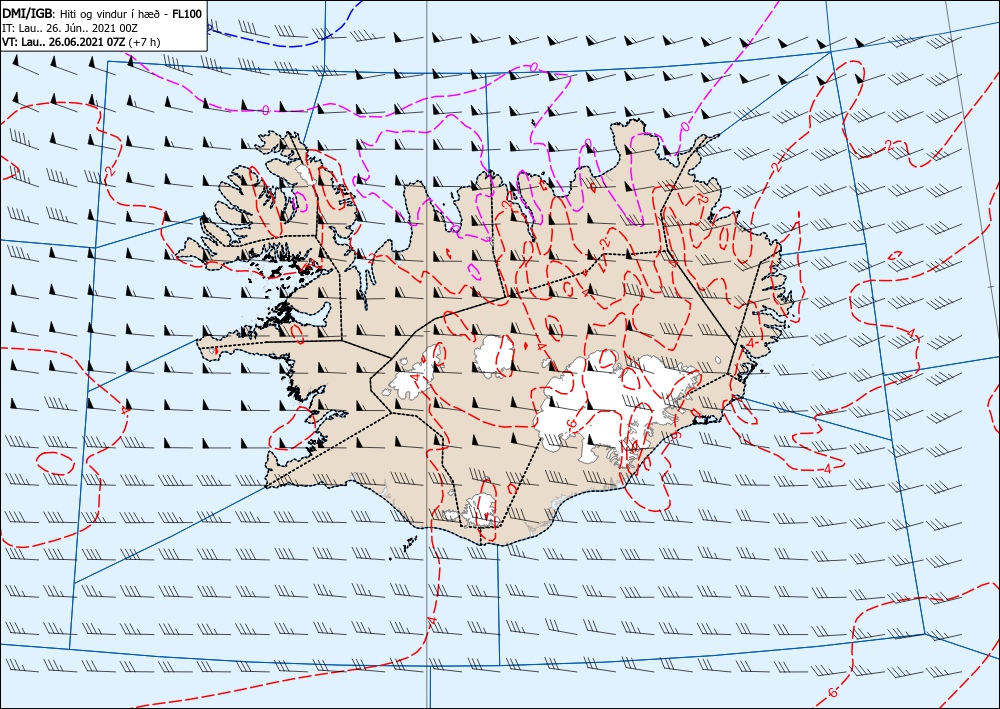Click the 'FL100' flight level label
Screen dimensions: 1000x709
point(185,13)
